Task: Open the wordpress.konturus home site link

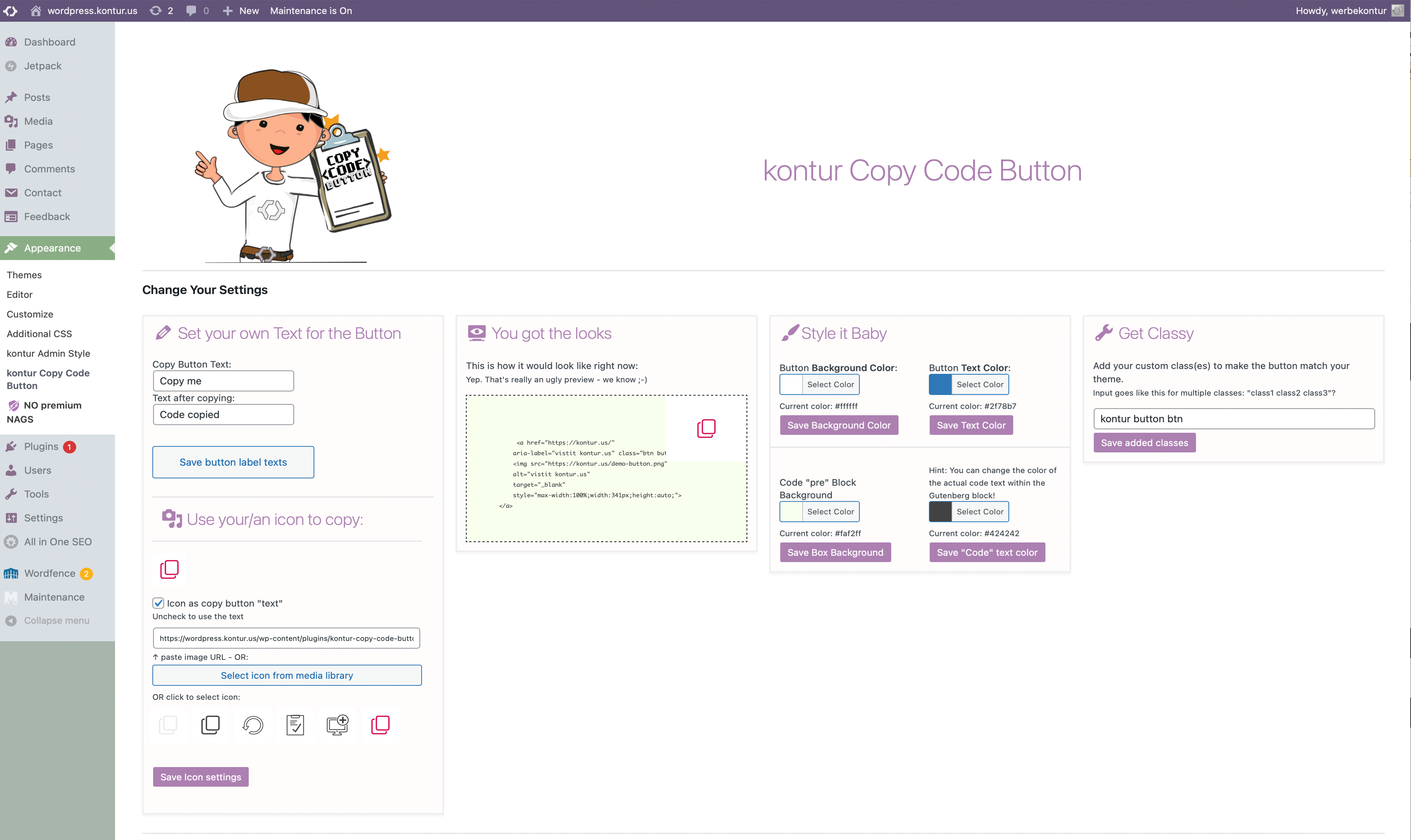Action: click(x=84, y=11)
